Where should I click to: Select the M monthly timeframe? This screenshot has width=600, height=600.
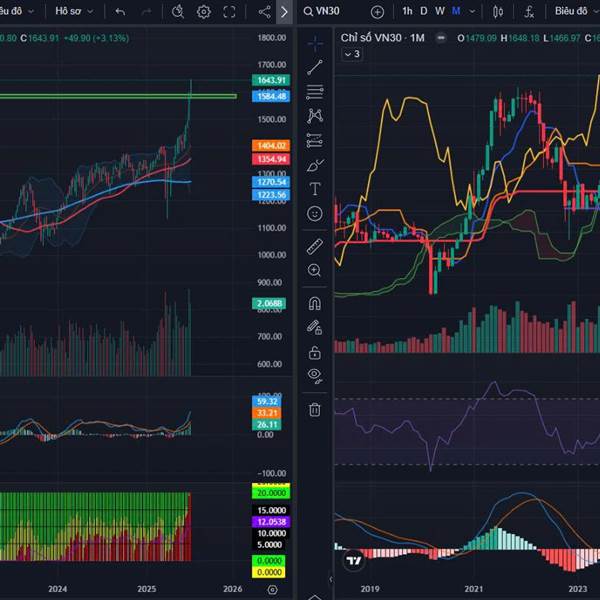[456, 11]
